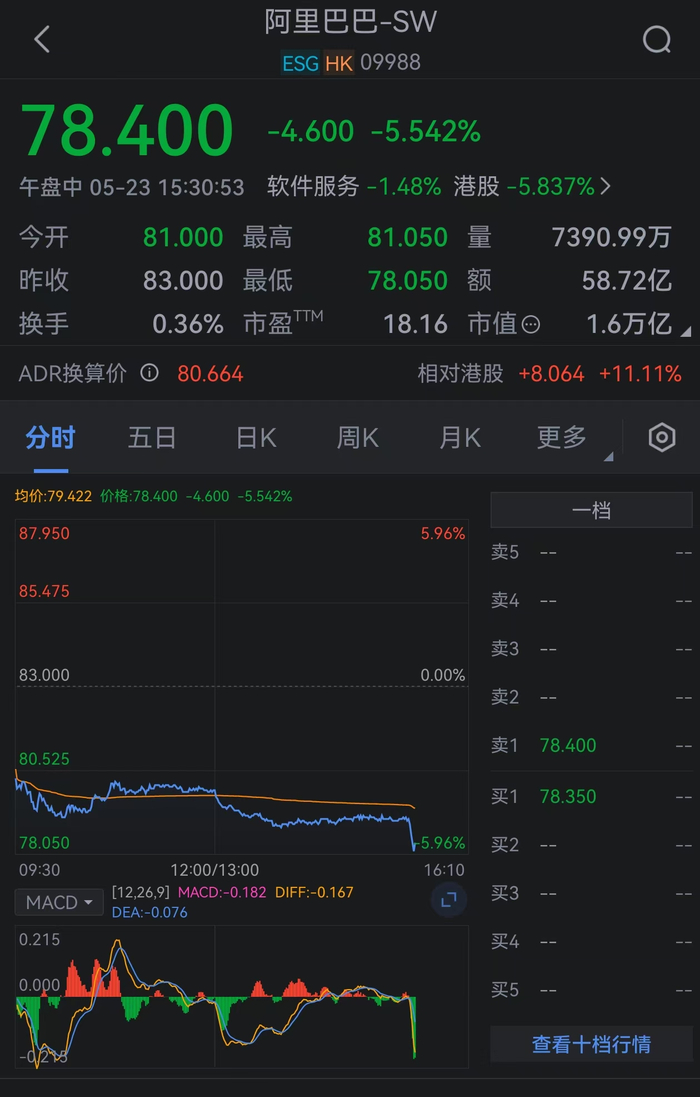Tap the MACD parameters [12,26,9]
This screenshot has height=1097, width=700.
pos(141,892)
